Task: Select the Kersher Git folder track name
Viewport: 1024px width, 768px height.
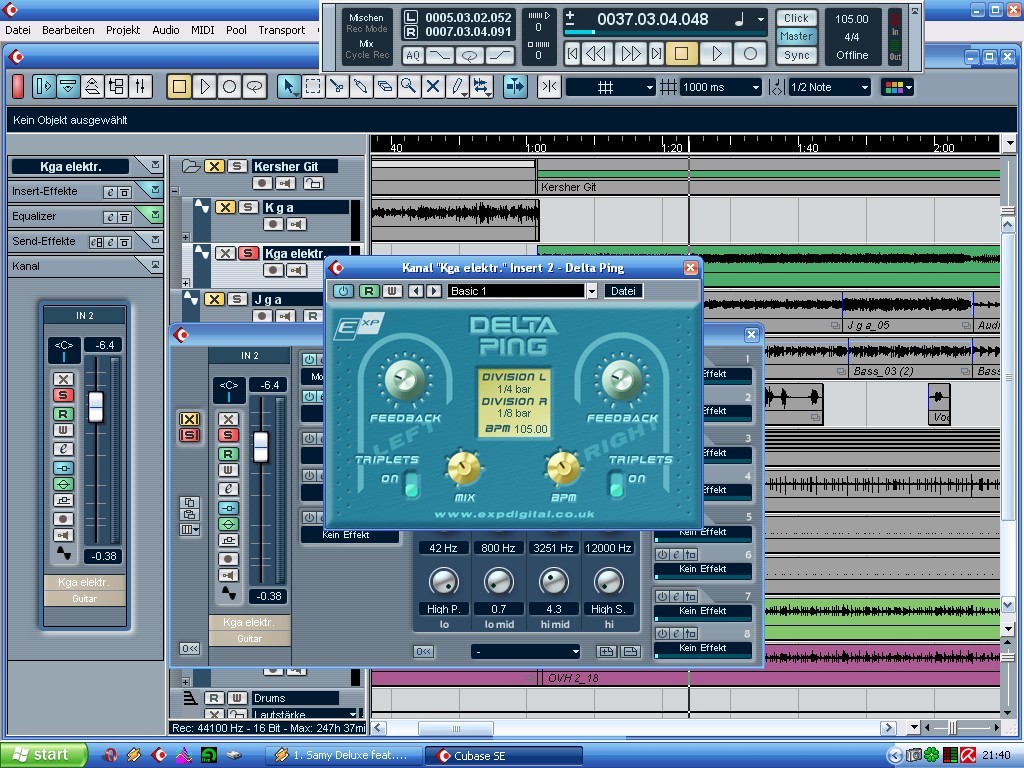Action: click(295, 167)
